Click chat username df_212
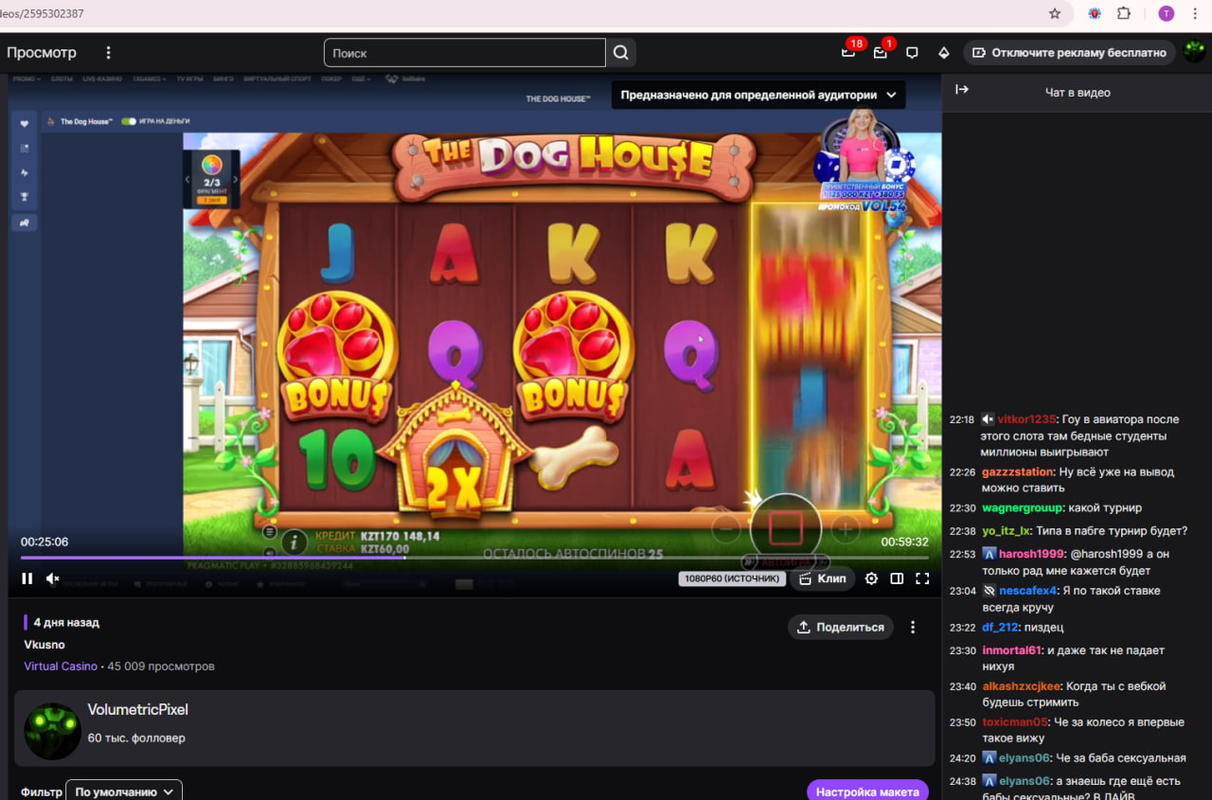The height and width of the screenshot is (800, 1212). point(1000,627)
